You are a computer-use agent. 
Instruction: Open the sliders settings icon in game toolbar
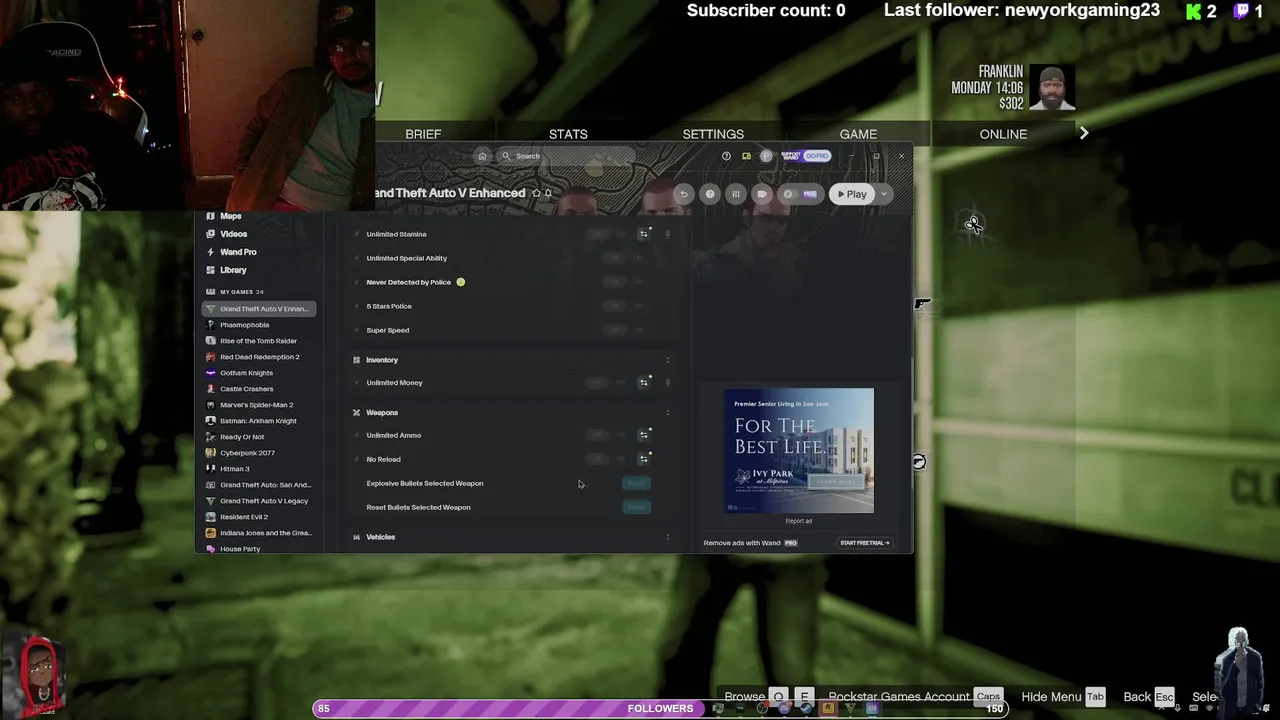[x=736, y=194]
